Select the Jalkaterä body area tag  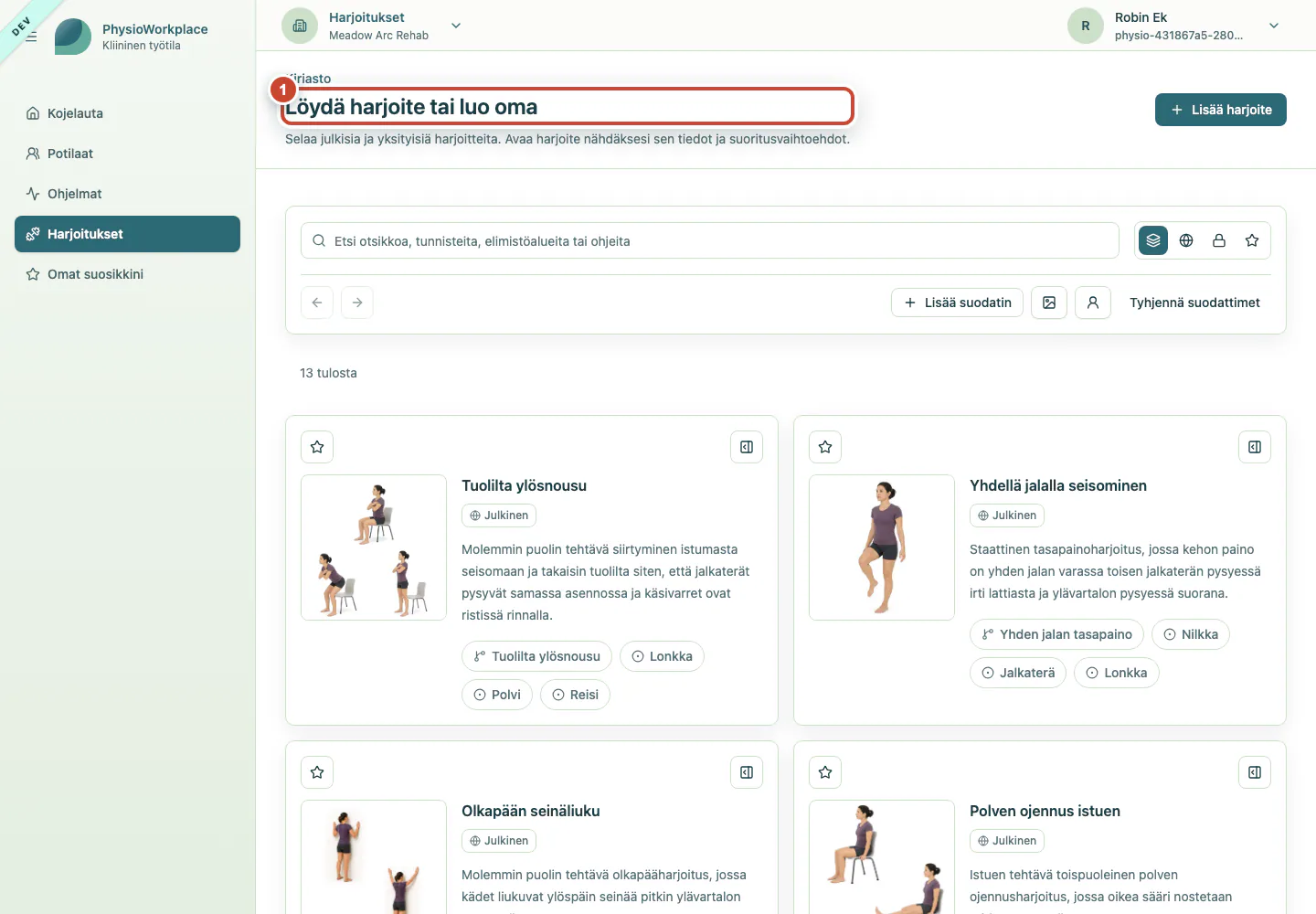pos(1018,673)
